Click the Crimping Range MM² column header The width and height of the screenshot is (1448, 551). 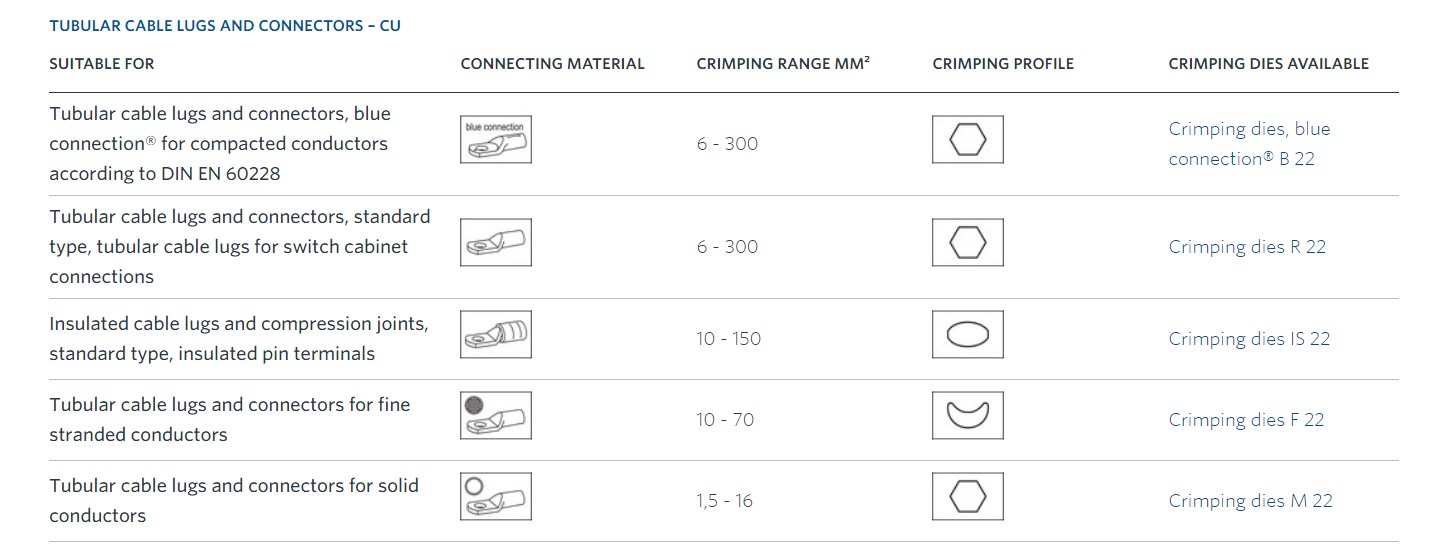783,63
